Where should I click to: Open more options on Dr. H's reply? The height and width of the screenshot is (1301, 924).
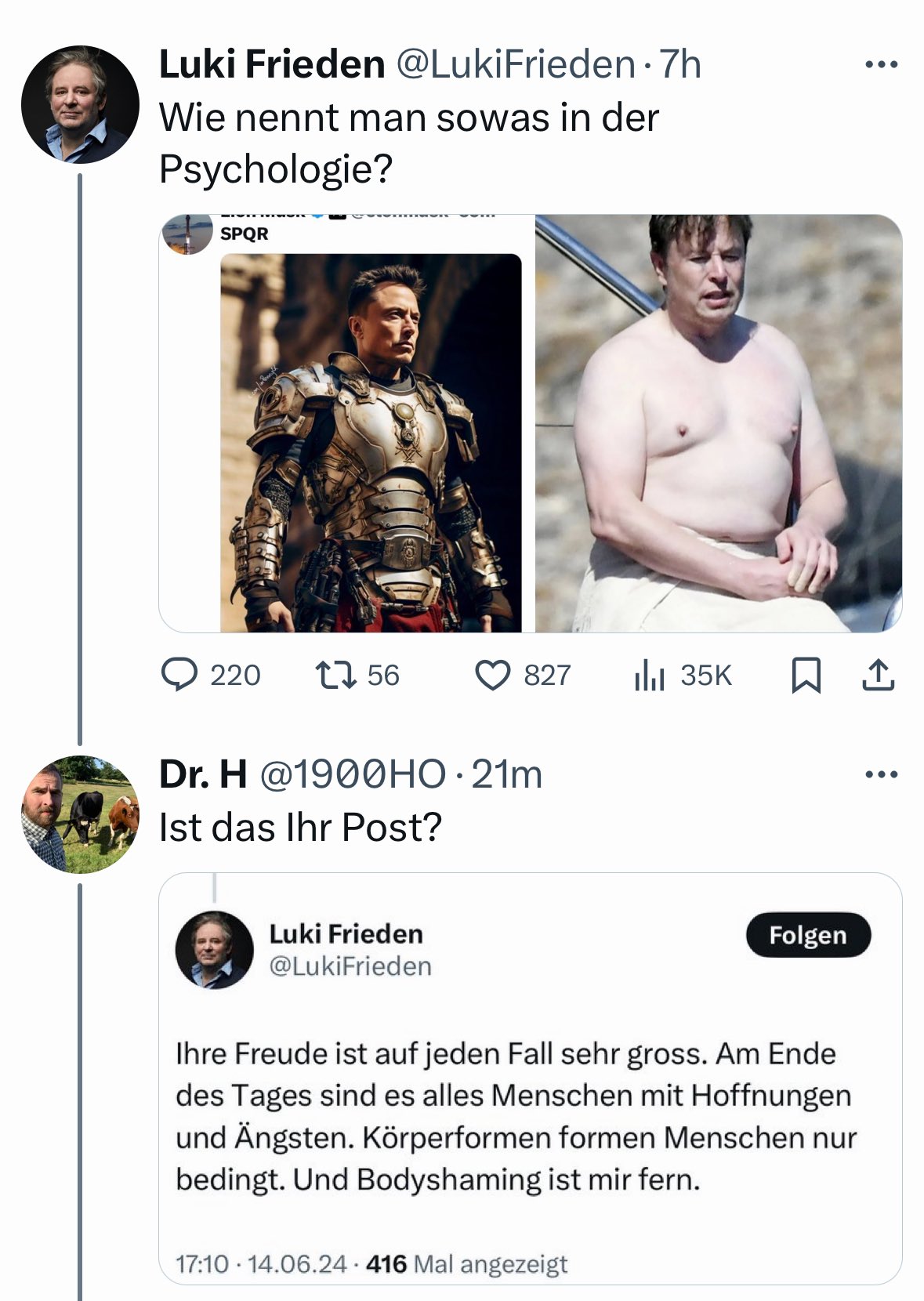click(x=882, y=775)
